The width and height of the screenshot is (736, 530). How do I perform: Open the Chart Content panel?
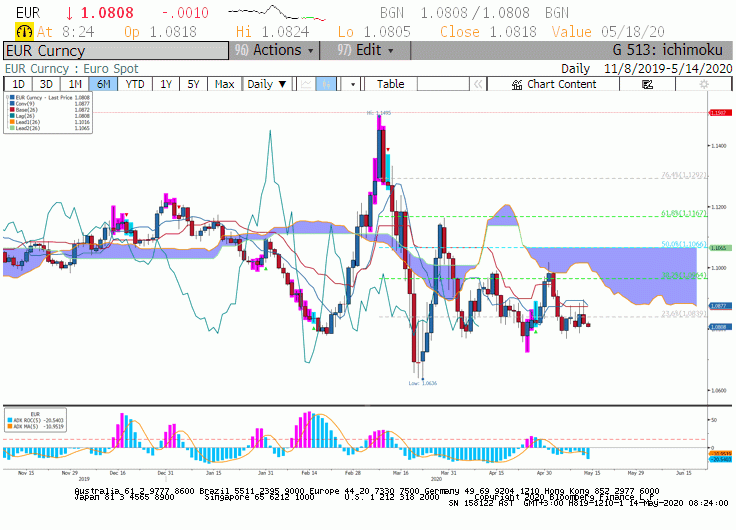[553, 84]
